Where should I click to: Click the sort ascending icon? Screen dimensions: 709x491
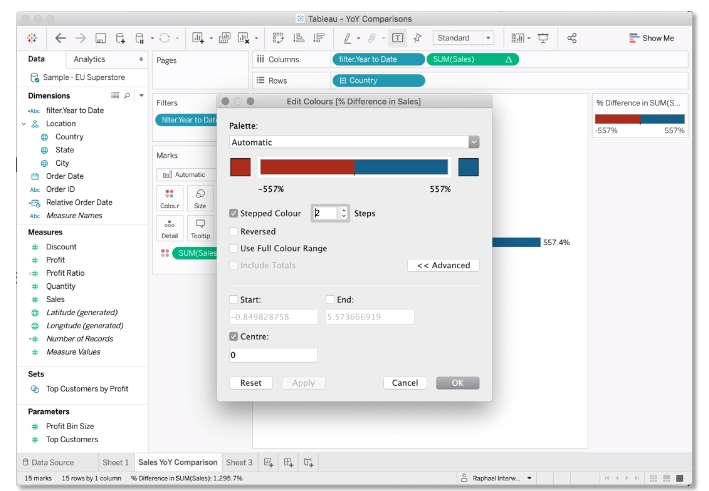pyautogui.click(x=298, y=38)
